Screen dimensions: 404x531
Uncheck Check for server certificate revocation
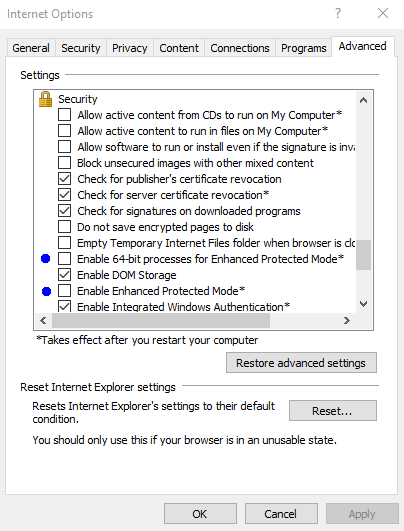pyautogui.click(x=64, y=195)
